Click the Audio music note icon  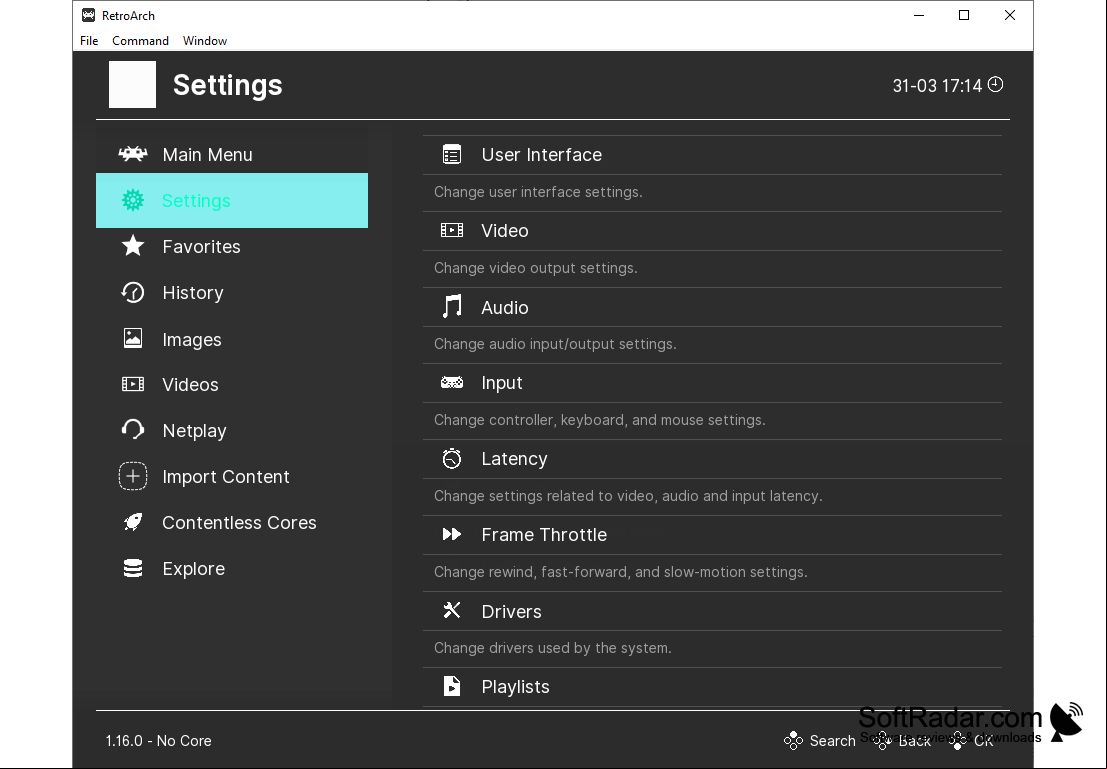[452, 306]
